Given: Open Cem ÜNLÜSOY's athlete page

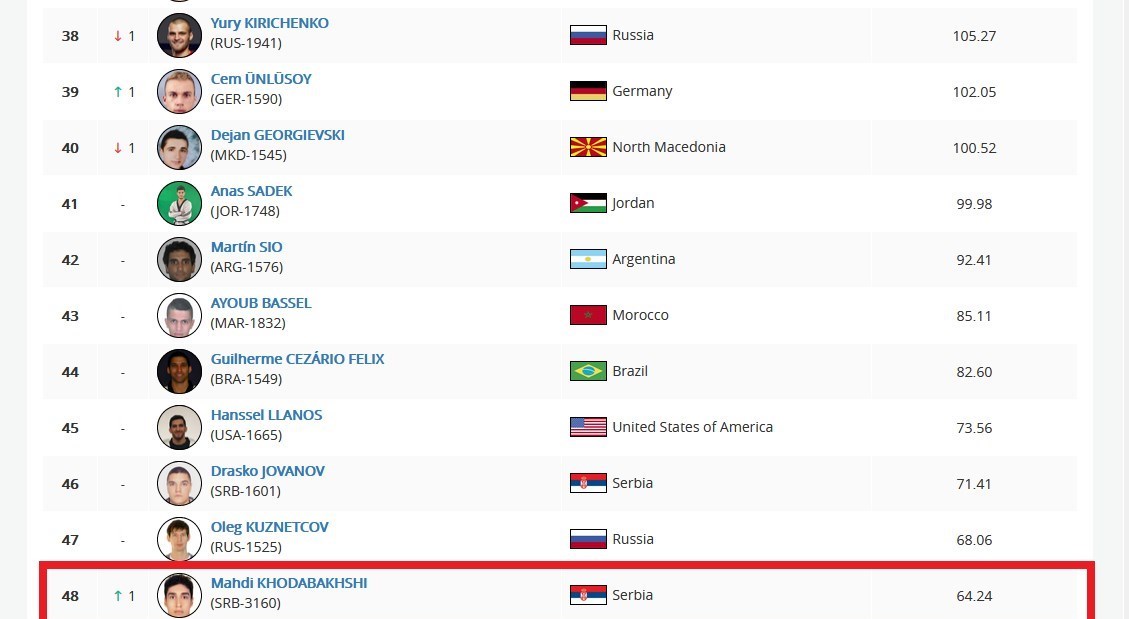Looking at the screenshot, I should [261, 79].
